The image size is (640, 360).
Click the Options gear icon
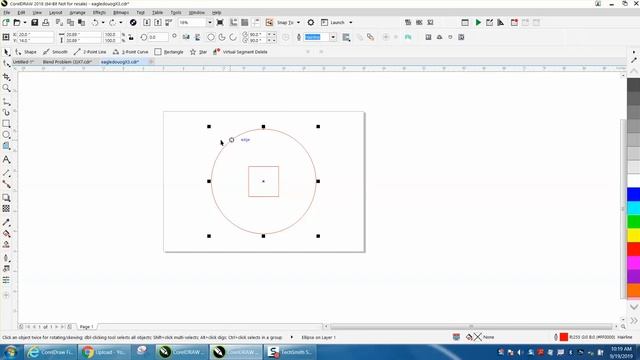311,22
